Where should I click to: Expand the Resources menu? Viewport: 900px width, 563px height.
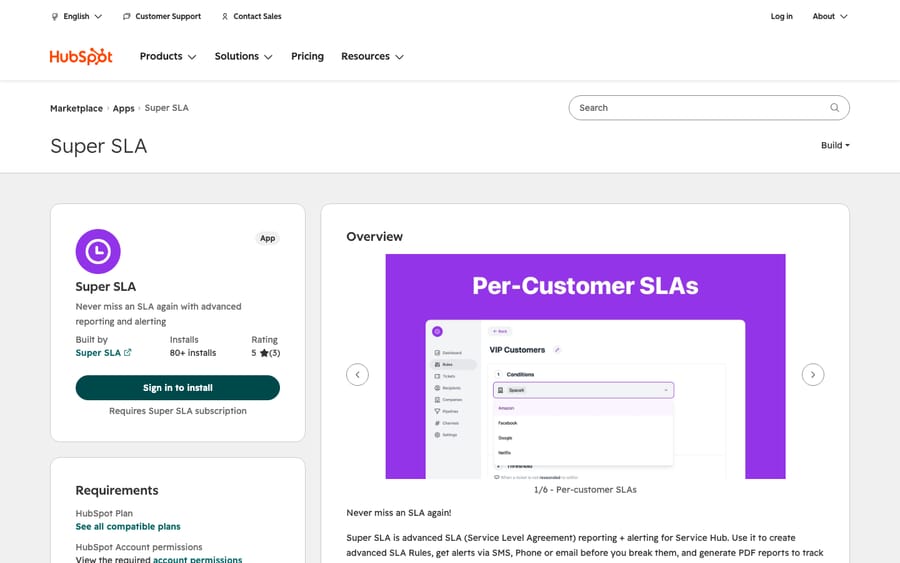coord(373,56)
